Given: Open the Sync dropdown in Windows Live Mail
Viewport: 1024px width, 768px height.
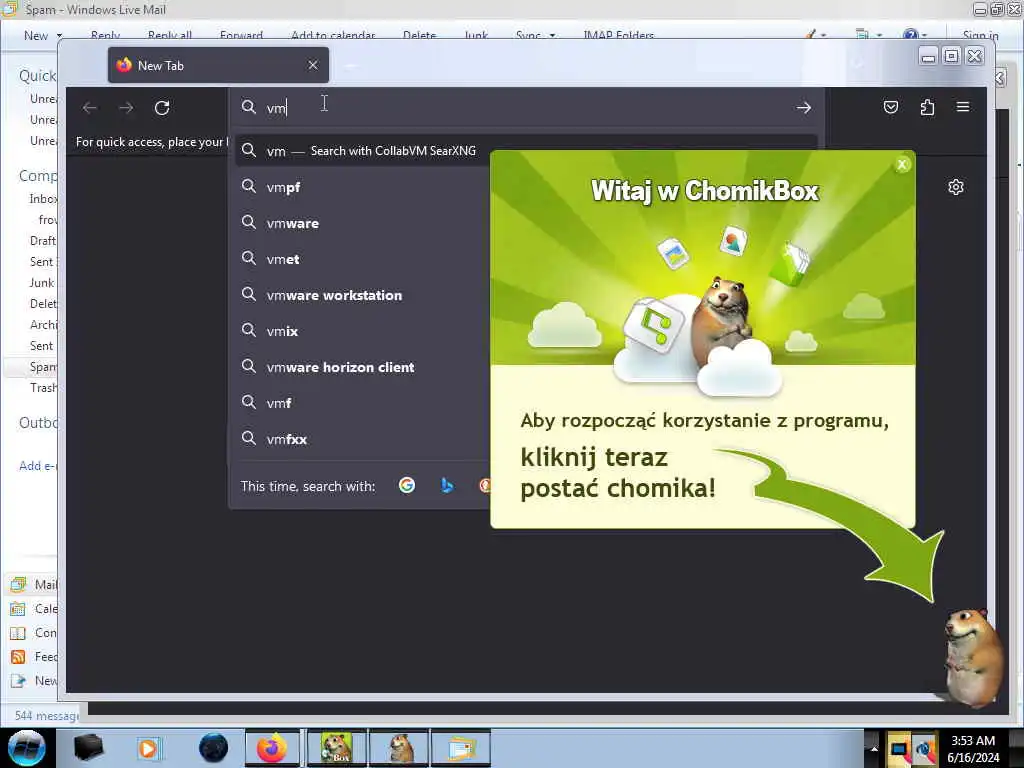Looking at the screenshot, I should (535, 35).
